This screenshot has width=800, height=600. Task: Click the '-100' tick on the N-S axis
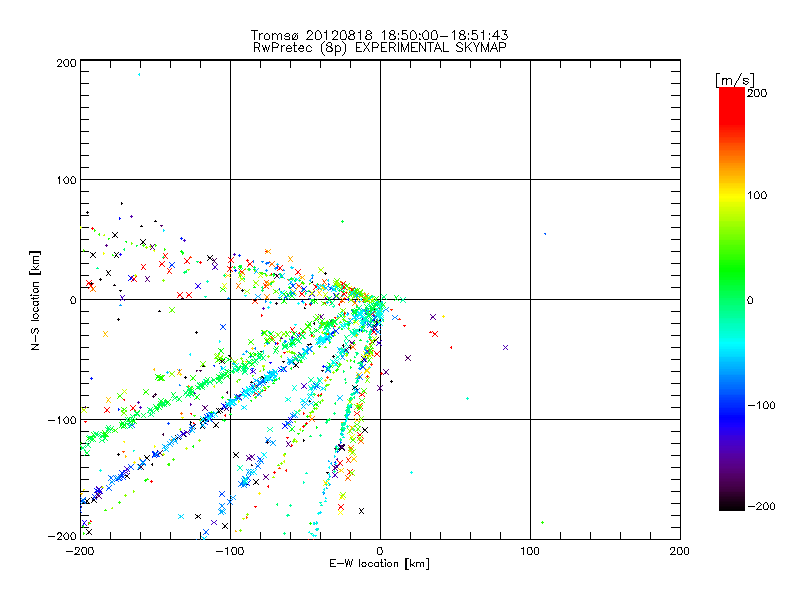click(x=62, y=420)
